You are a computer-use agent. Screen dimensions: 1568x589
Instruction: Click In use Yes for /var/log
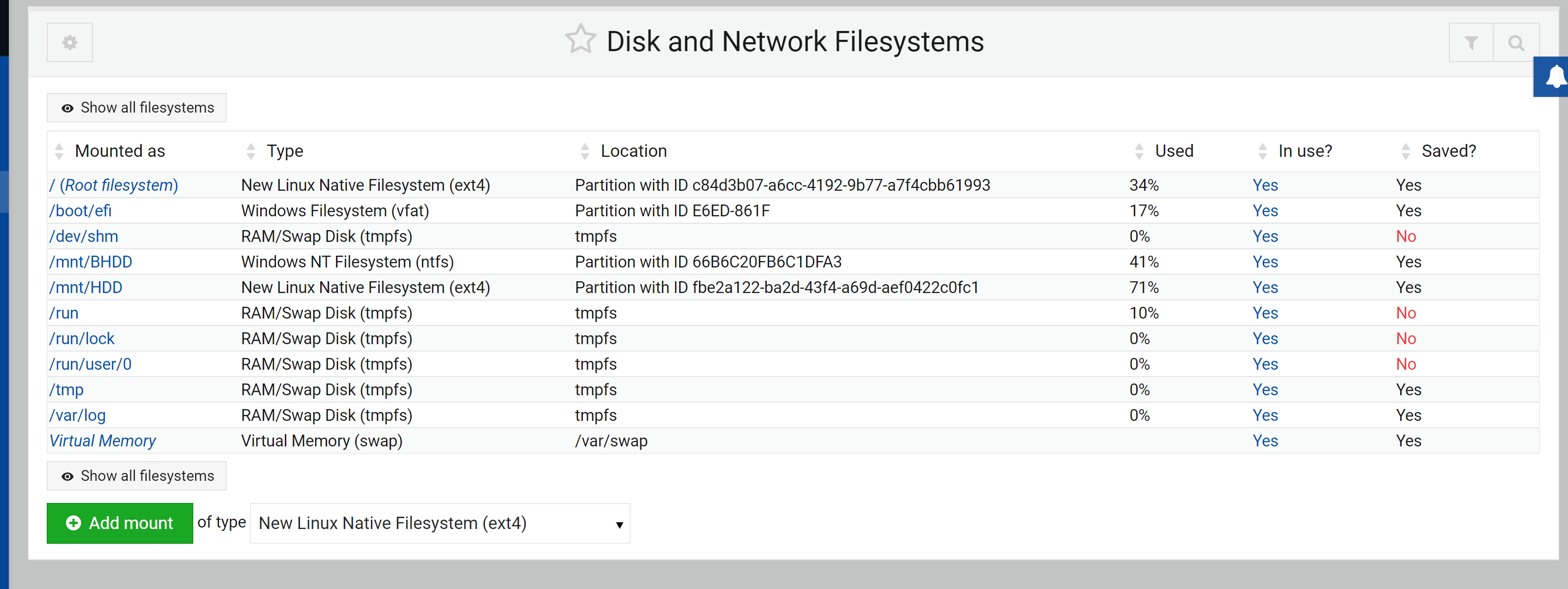pyautogui.click(x=1265, y=415)
